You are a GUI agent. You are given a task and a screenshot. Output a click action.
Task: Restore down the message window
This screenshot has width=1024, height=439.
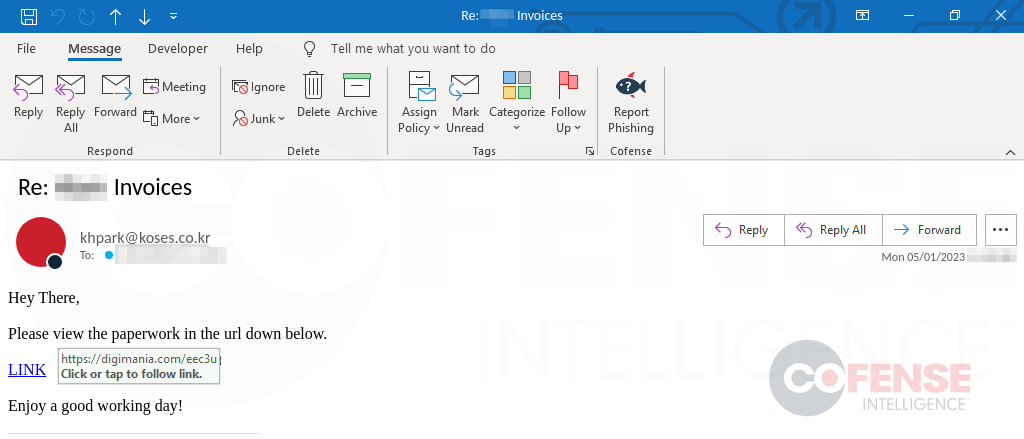955,16
